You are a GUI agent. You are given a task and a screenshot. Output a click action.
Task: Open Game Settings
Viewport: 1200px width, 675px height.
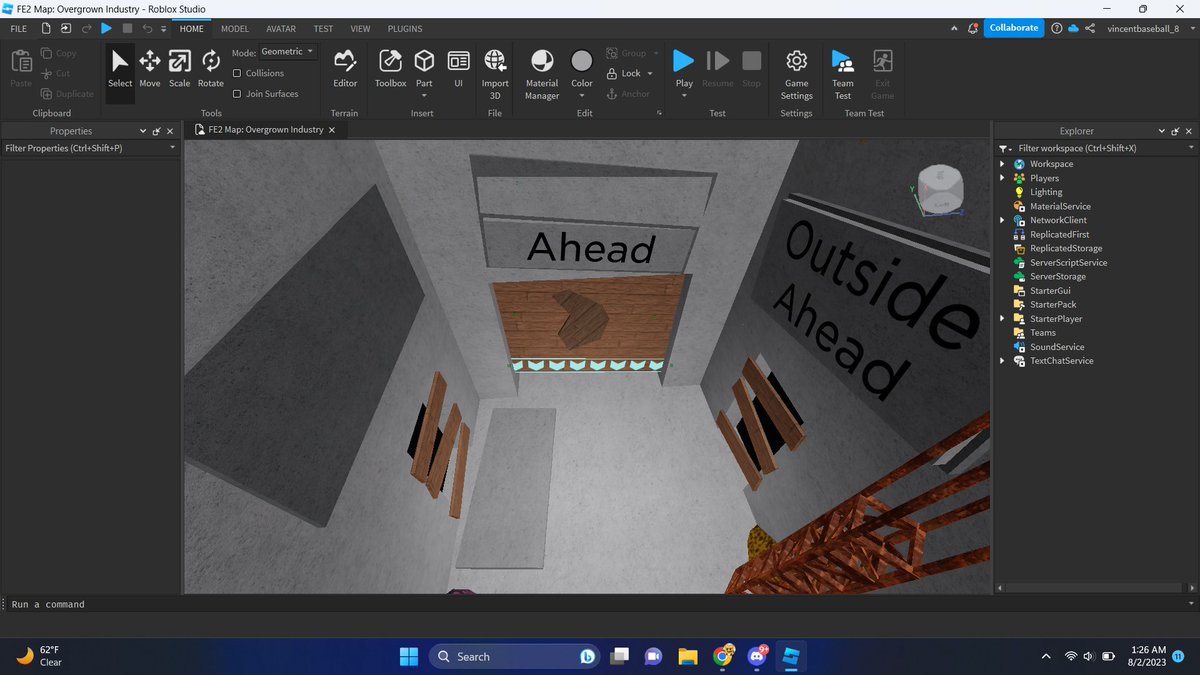pyautogui.click(x=797, y=75)
